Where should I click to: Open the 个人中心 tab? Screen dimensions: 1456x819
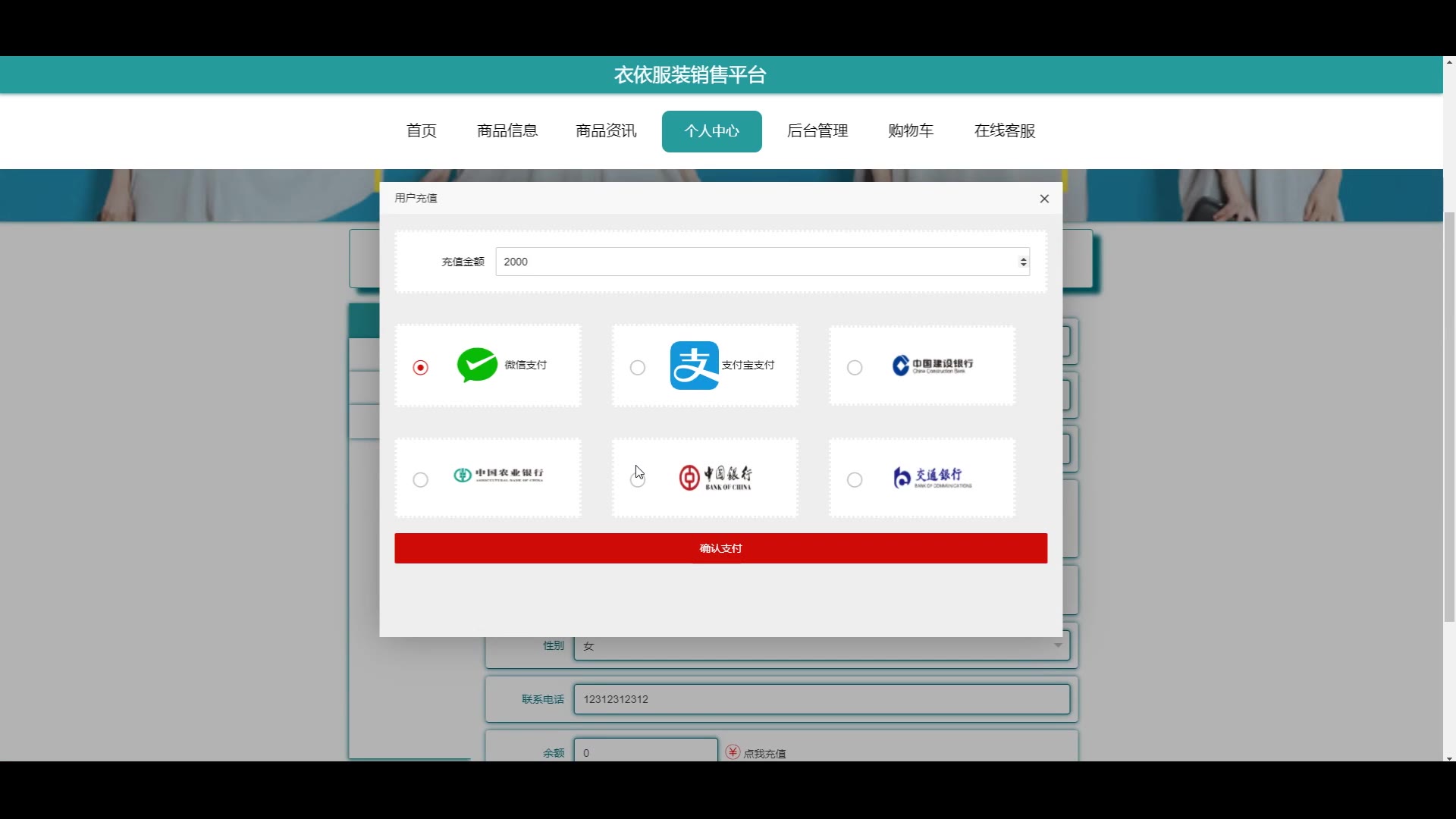(x=711, y=131)
